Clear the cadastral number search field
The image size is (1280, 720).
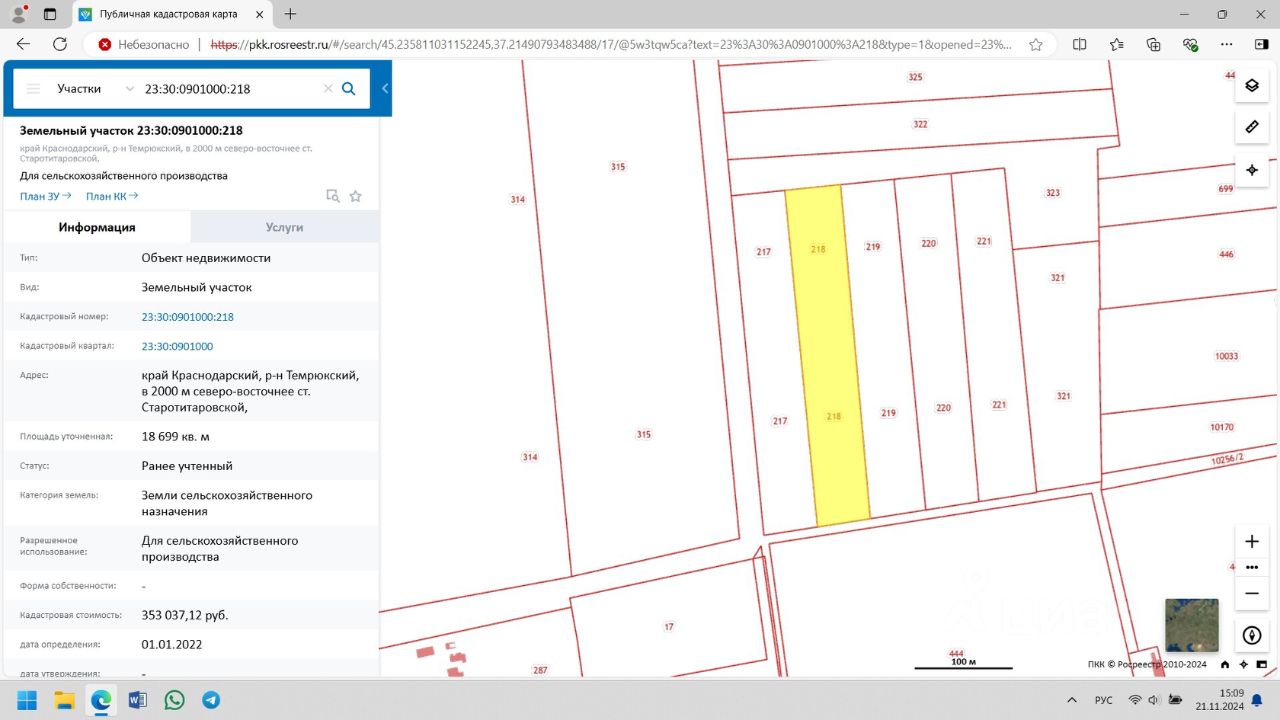[x=328, y=89]
